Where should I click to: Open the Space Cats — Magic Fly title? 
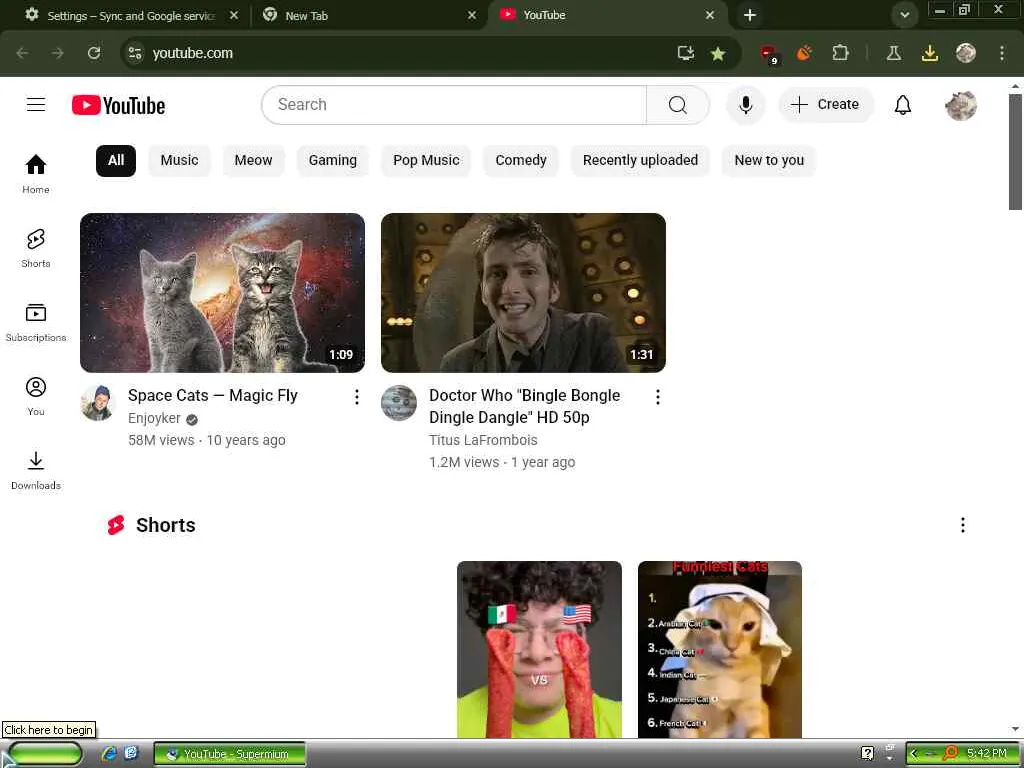point(213,396)
